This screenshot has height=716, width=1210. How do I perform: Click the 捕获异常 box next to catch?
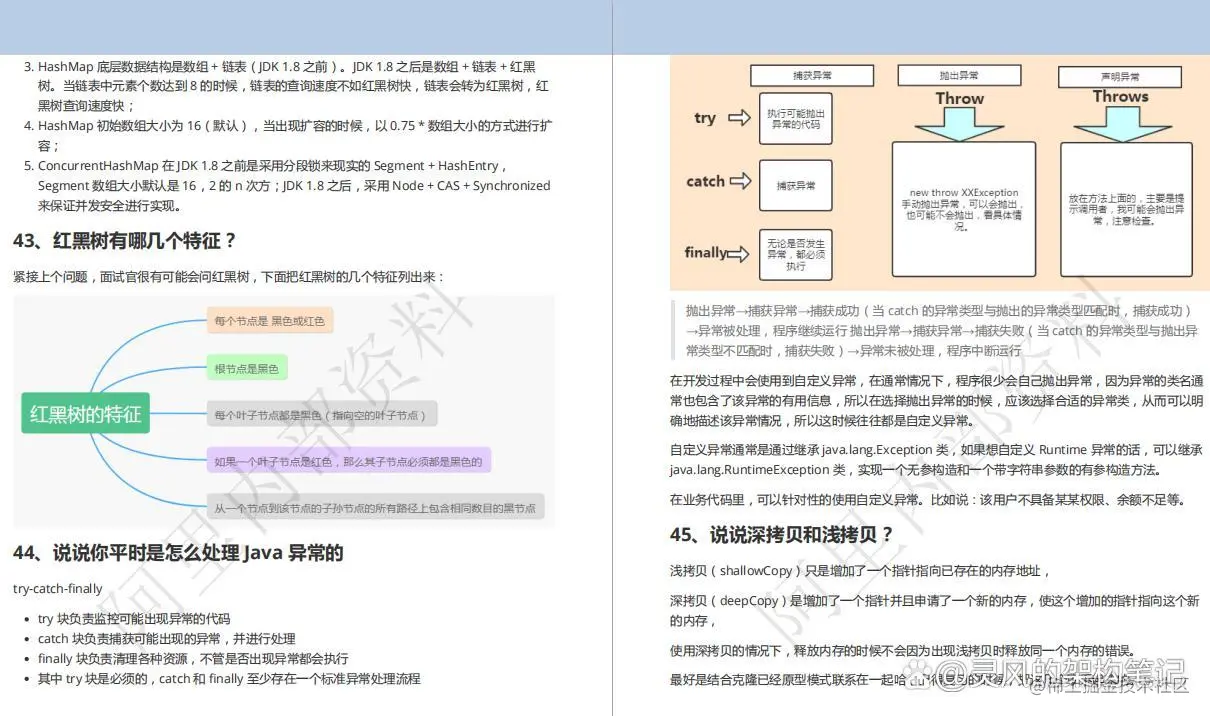[x=796, y=185]
